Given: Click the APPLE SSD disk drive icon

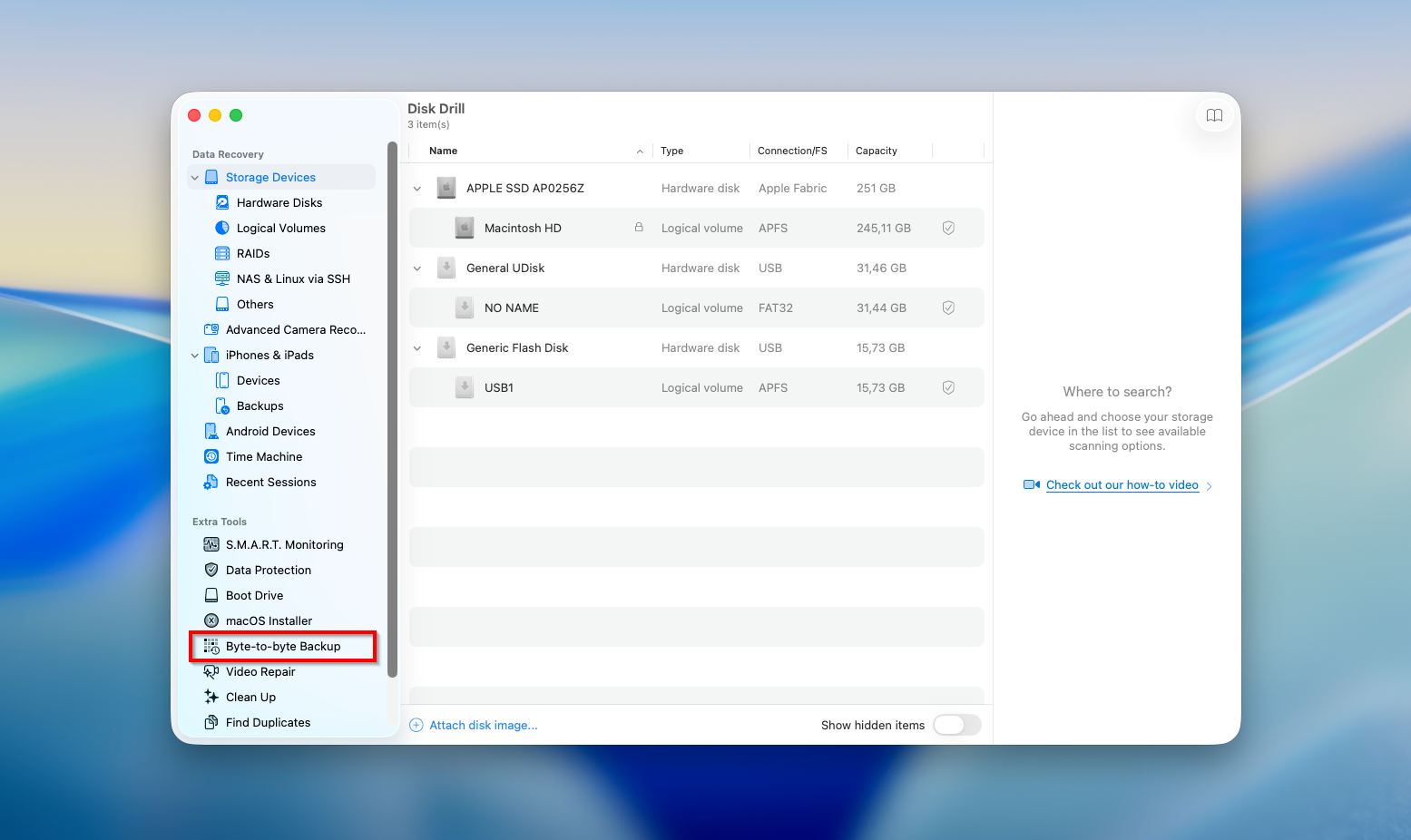Looking at the screenshot, I should coord(446,188).
